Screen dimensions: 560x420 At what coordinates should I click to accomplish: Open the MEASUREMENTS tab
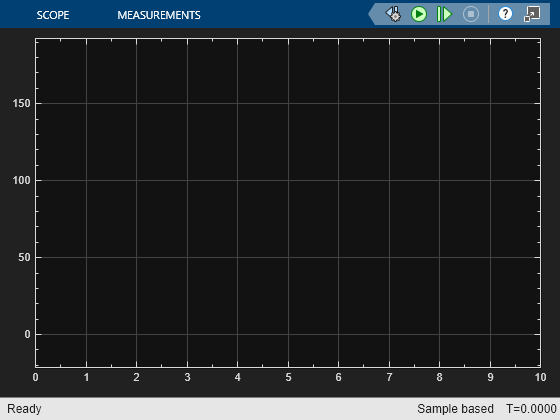click(159, 15)
